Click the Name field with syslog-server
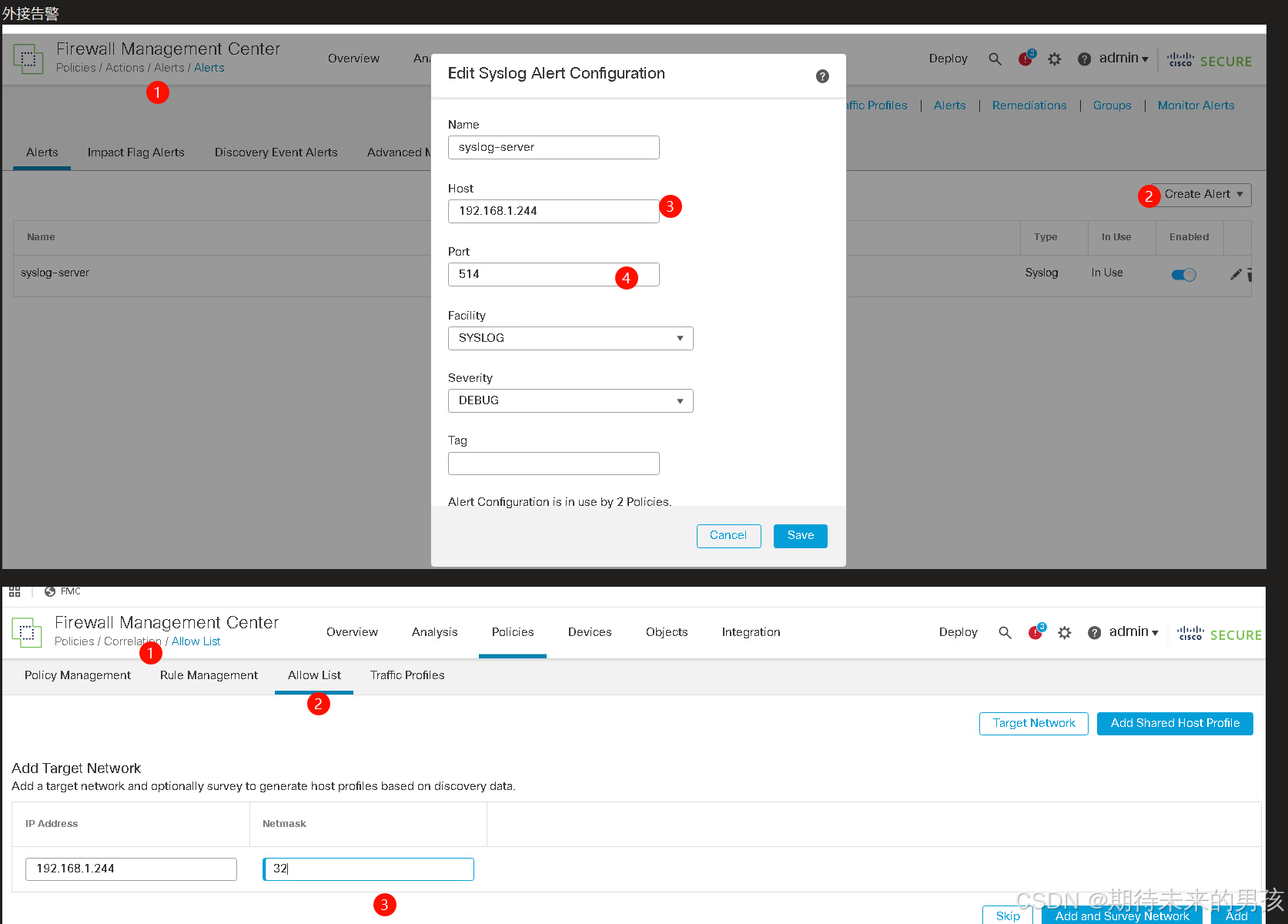This screenshot has height=924, width=1288. click(554, 148)
